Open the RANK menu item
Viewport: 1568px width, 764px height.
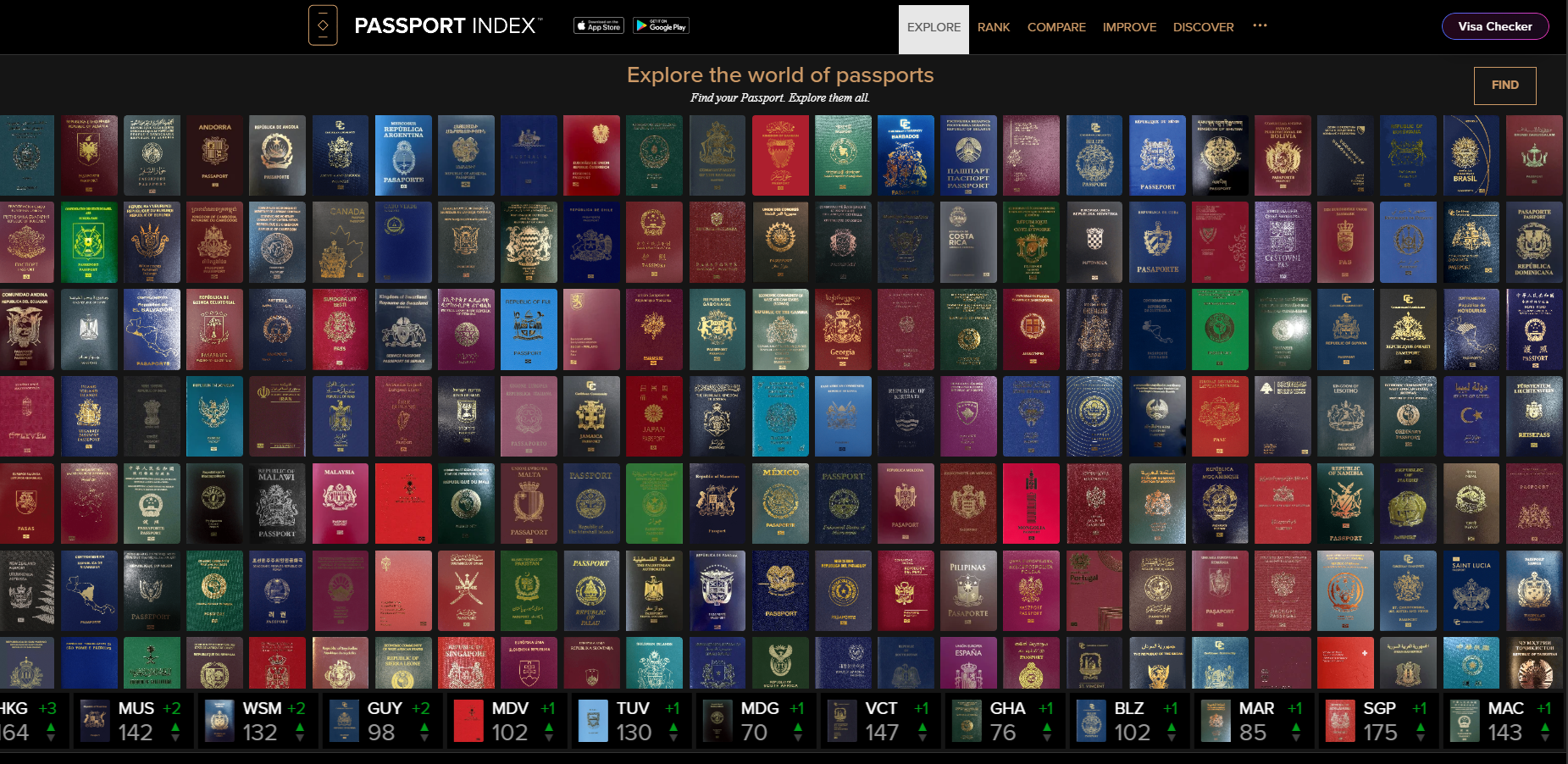993,28
